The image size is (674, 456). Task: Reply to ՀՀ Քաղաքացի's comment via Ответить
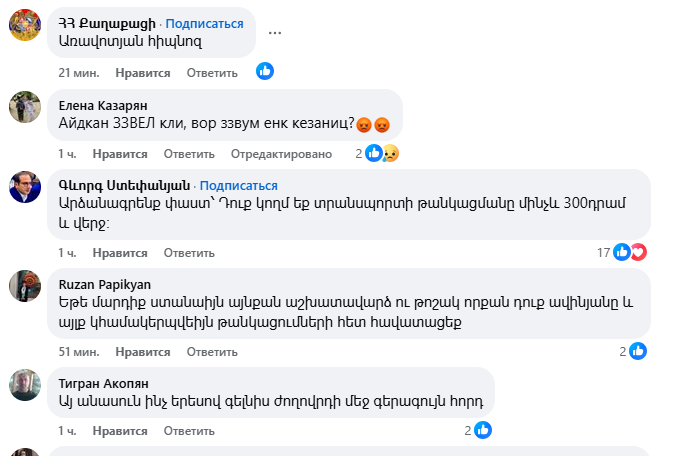point(212,73)
